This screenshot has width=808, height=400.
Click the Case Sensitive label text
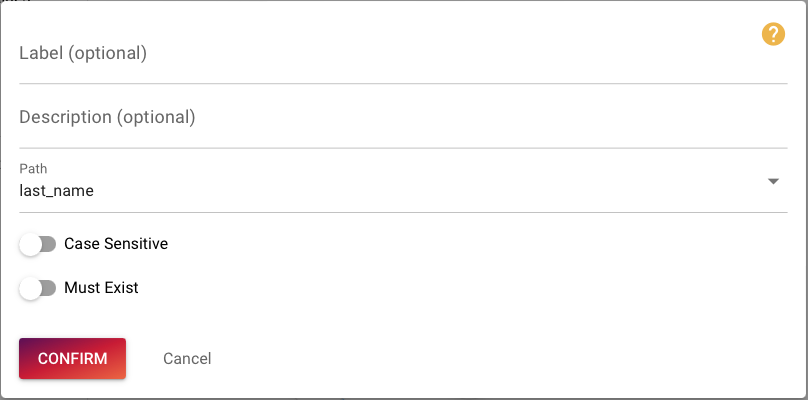pyautogui.click(x=116, y=244)
